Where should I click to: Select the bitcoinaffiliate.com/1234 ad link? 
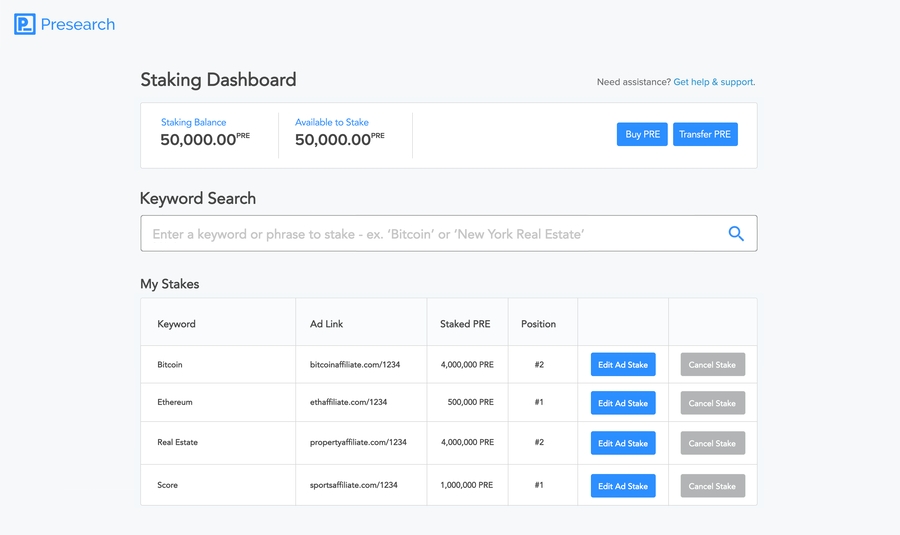pos(355,365)
